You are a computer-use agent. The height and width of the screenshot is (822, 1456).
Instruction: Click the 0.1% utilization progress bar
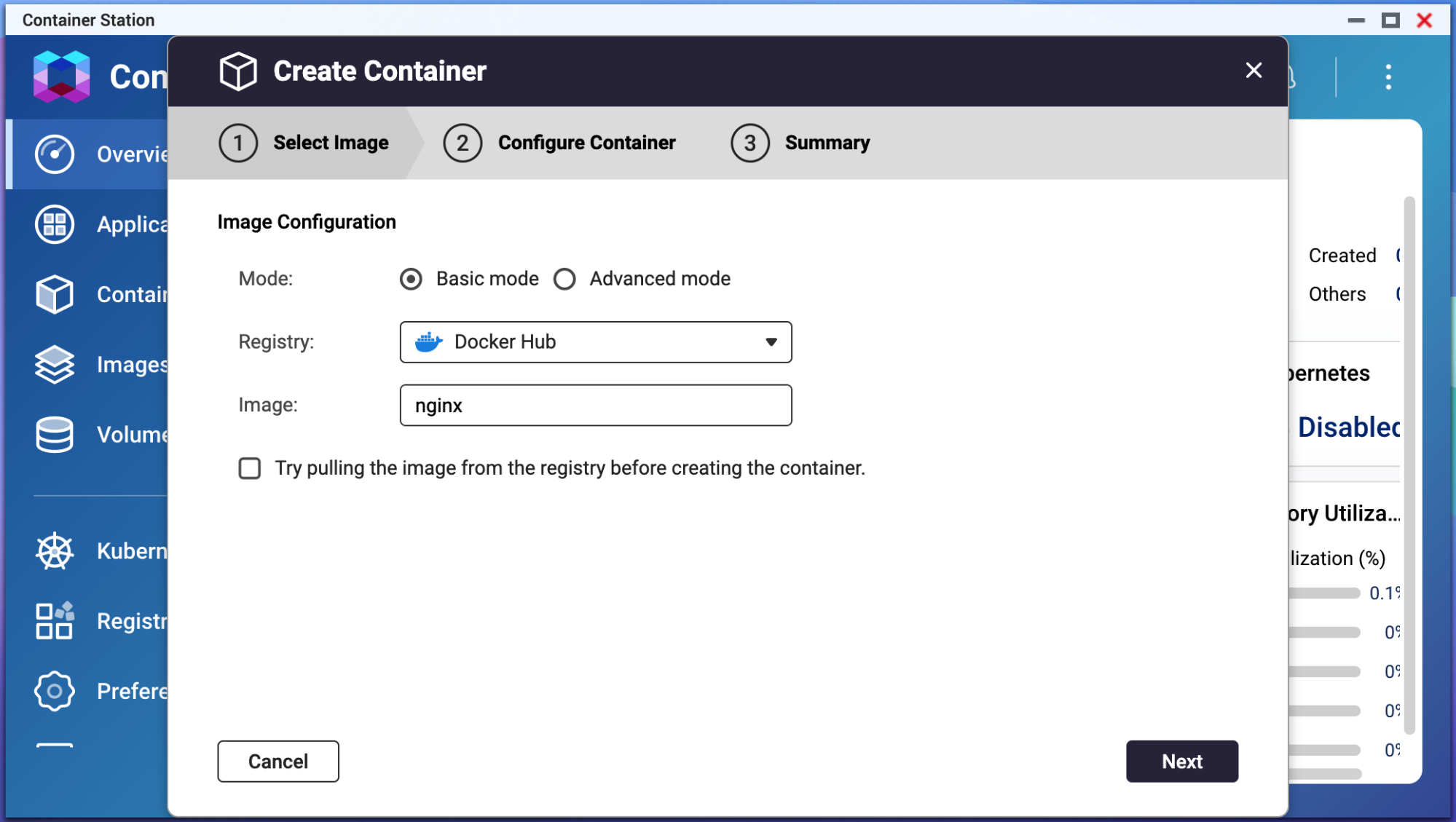tap(1323, 593)
